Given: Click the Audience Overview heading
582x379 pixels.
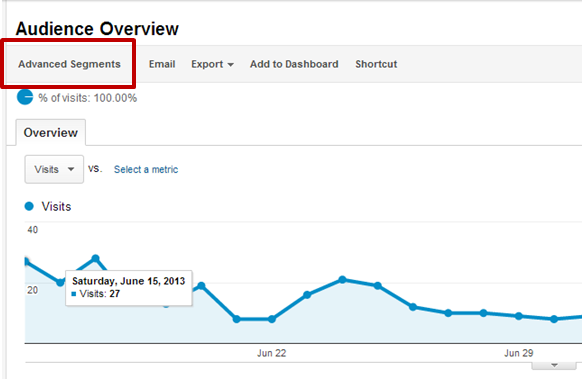Looking at the screenshot, I should pos(97,29).
